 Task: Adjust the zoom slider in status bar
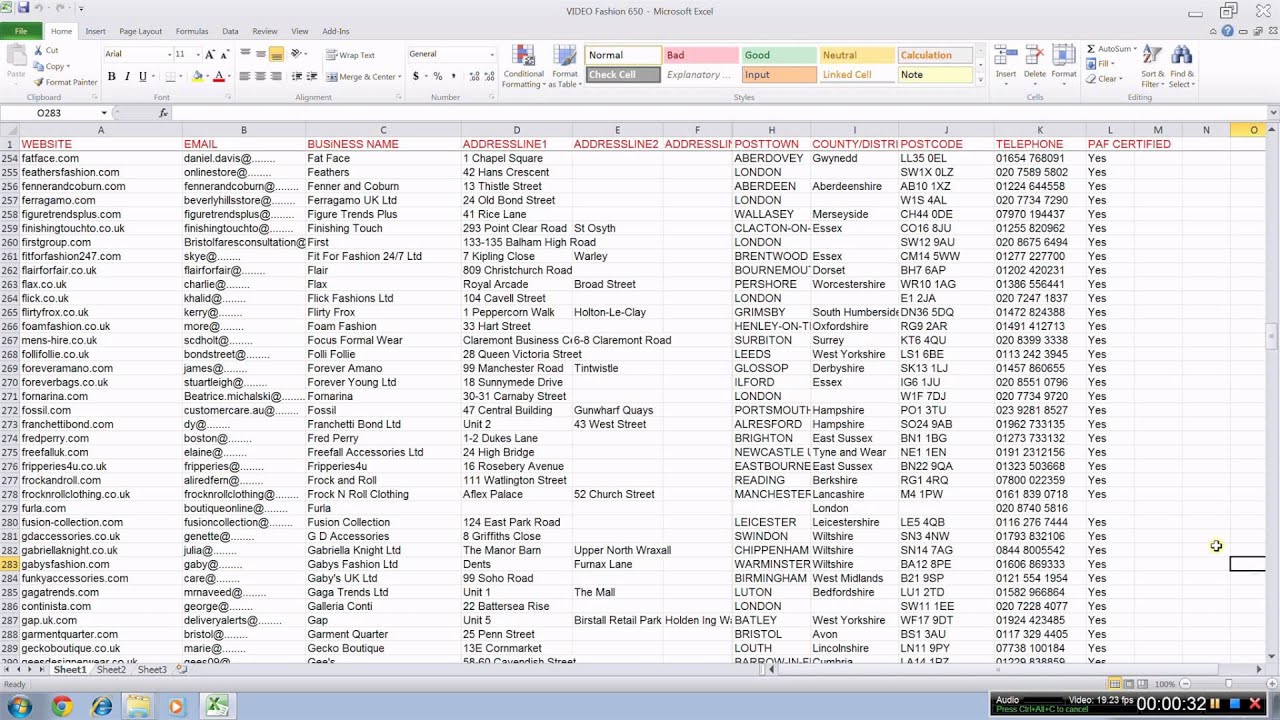[1228, 684]
